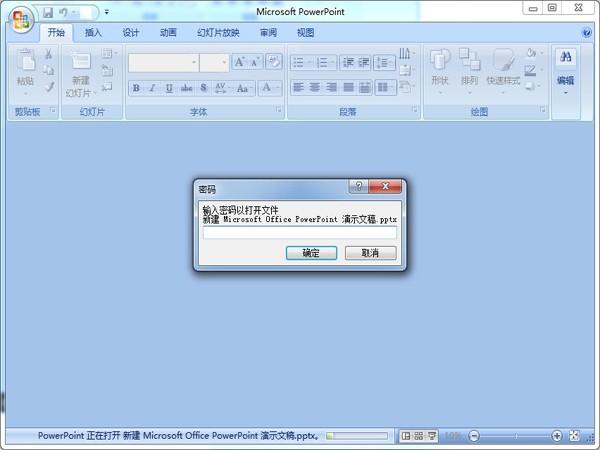Expand the 段落 dialog launcher

(x=415, y=110)
